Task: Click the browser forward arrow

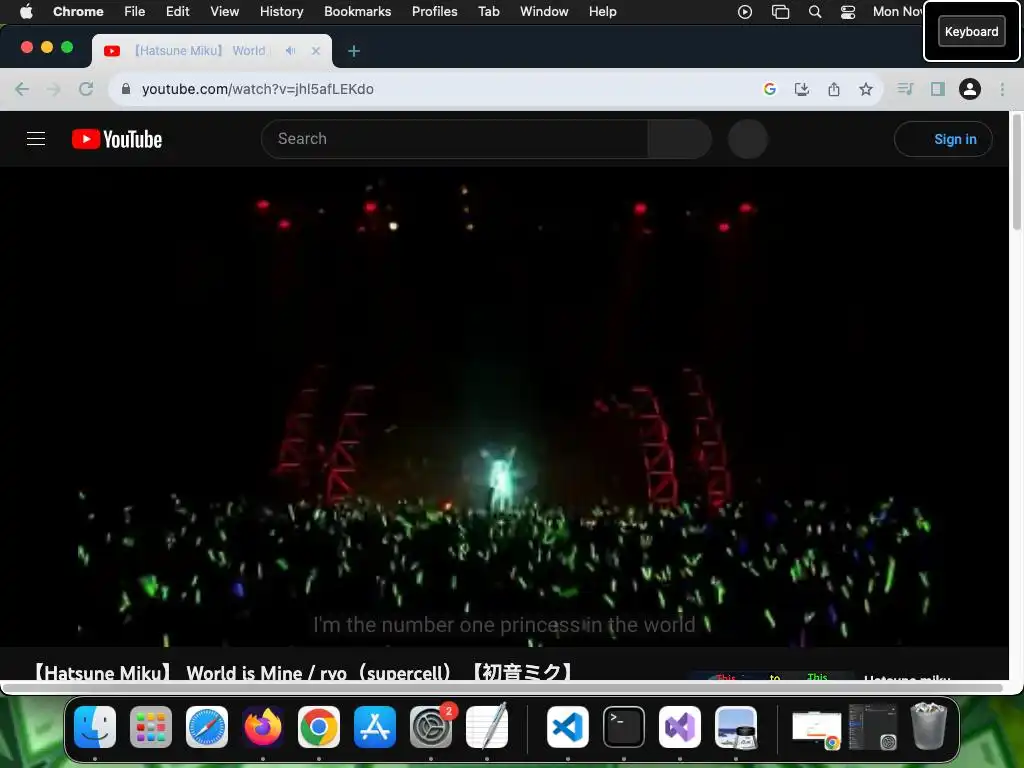Action: [54, 89]
